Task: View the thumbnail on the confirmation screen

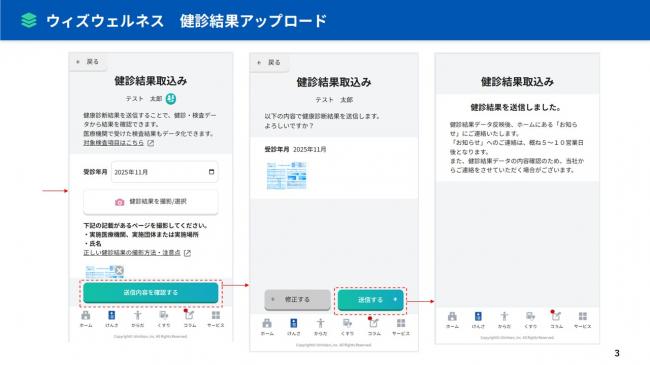Action: 286,175
